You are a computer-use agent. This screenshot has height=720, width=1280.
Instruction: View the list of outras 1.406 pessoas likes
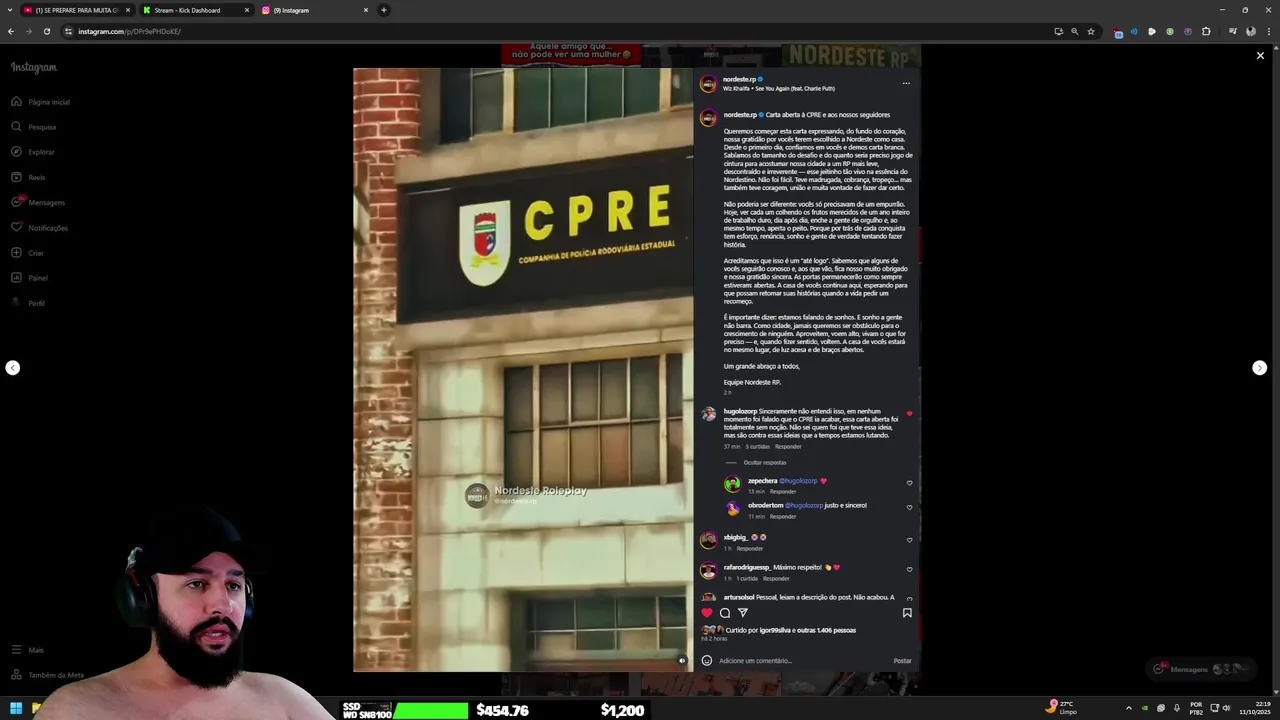[827, 630]
